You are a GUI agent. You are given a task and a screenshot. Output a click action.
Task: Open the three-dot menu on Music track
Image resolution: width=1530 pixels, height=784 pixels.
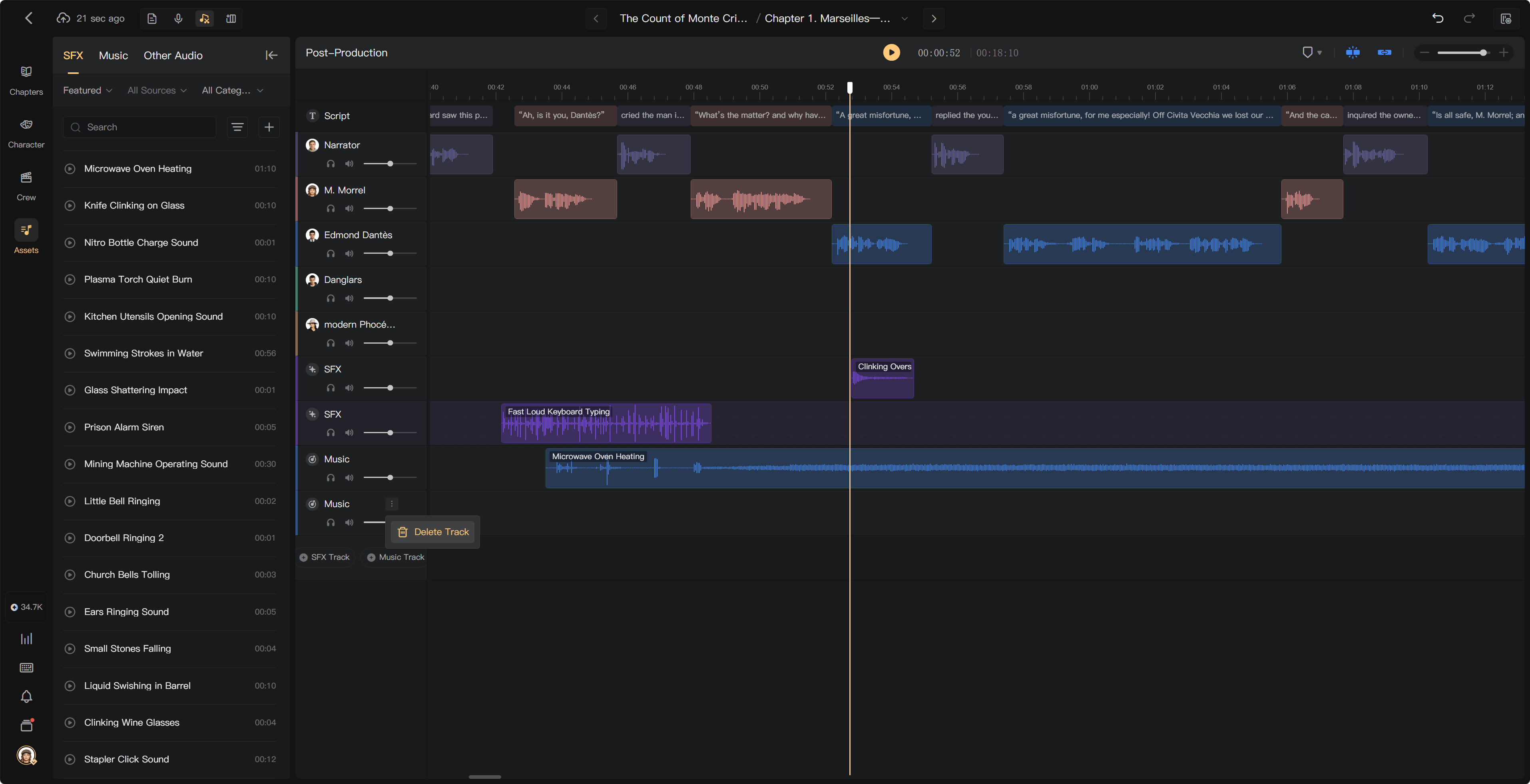pos(391,503)
